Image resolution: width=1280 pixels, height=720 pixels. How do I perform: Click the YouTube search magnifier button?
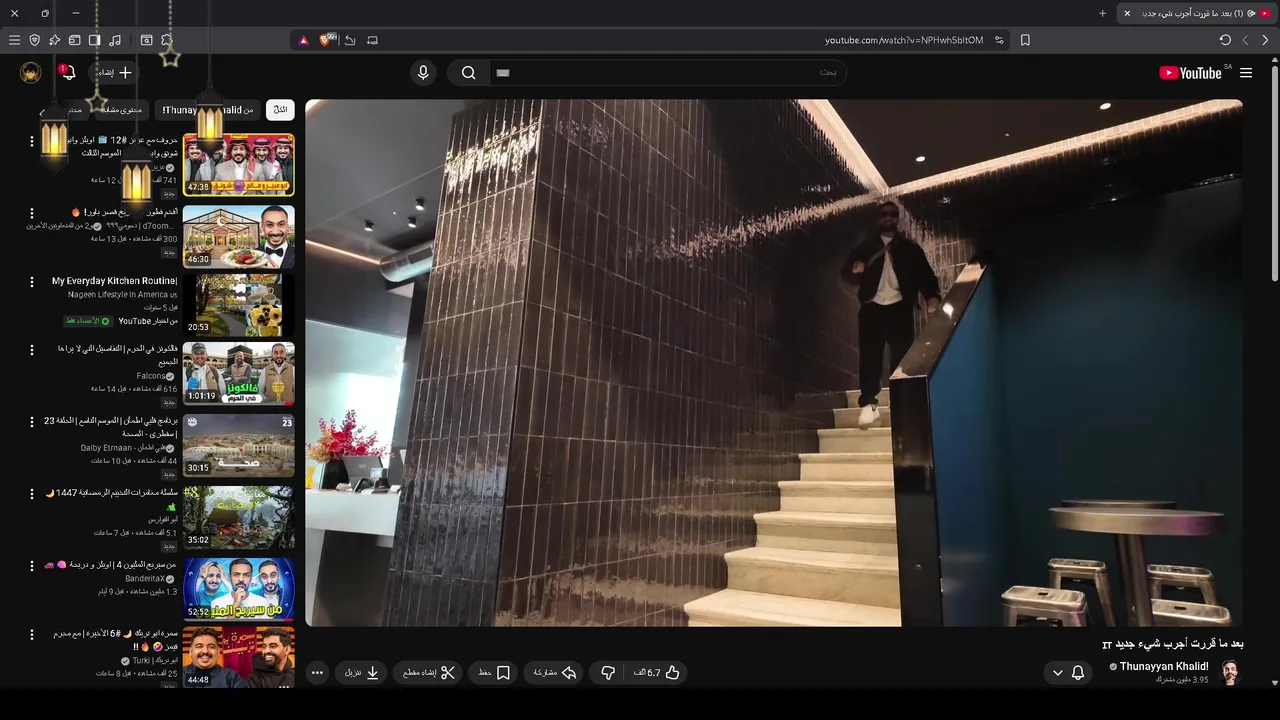click(468, 72)
